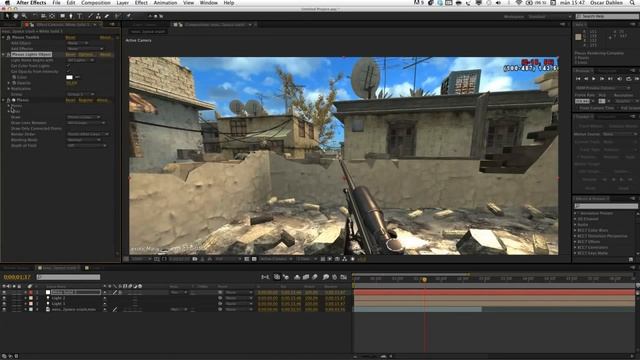Toggle Hide Shy Layers icon
640x360 pixels.
pyautogui.click(x=297, y=277)
